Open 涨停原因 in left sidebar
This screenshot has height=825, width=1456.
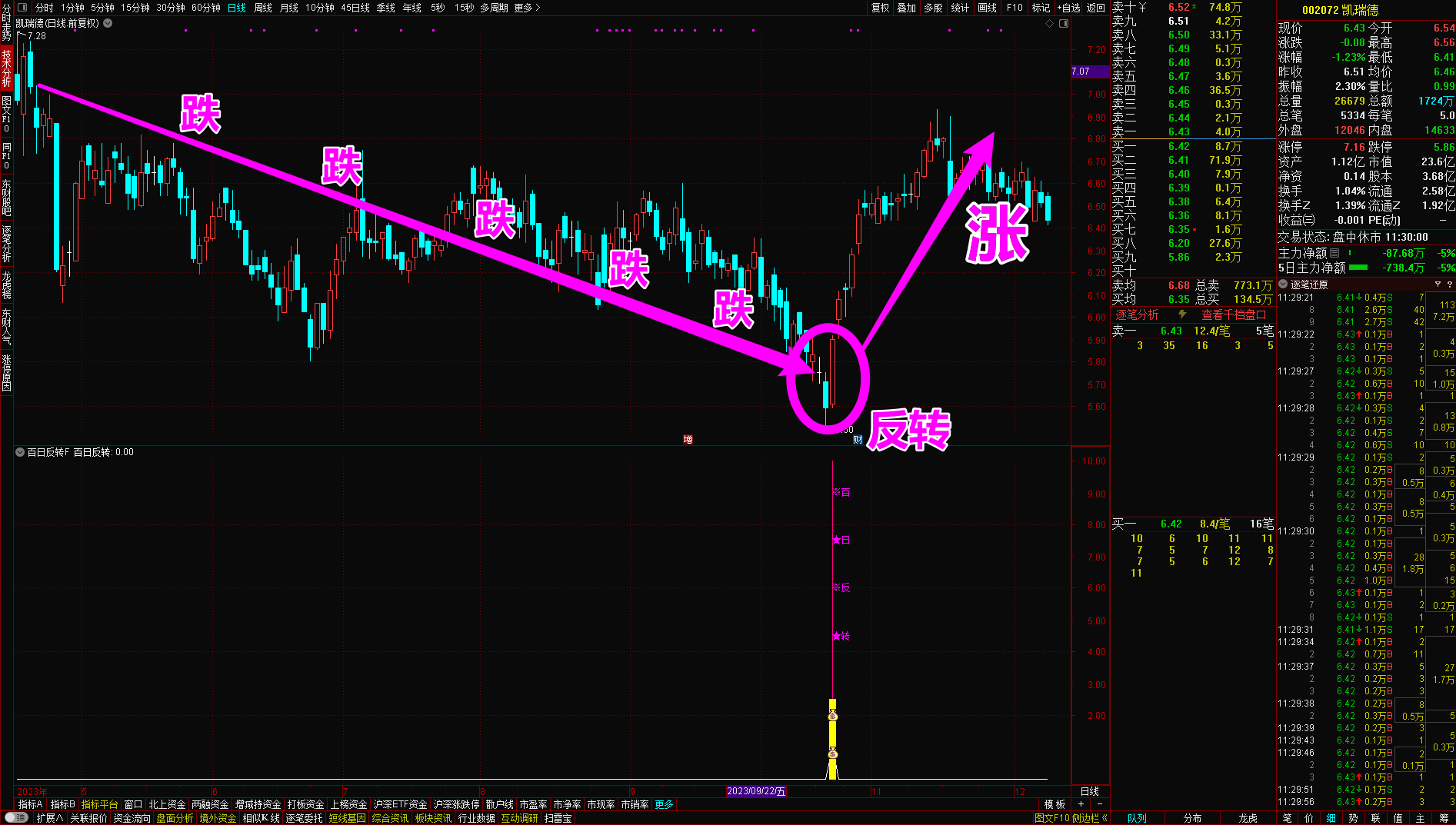(x=6, y=372)
